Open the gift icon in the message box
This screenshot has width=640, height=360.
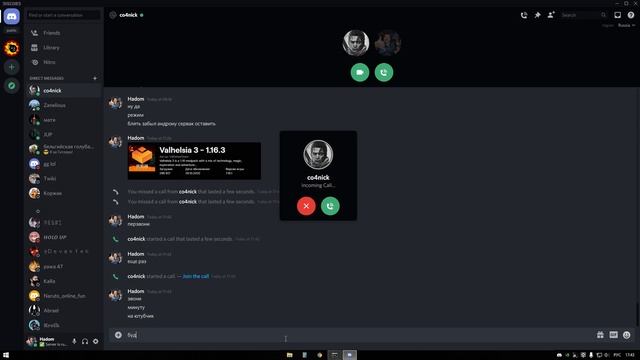600,335
